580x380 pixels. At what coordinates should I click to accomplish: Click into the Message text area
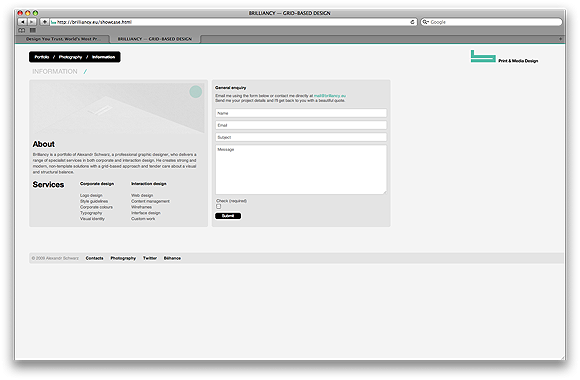301,169
